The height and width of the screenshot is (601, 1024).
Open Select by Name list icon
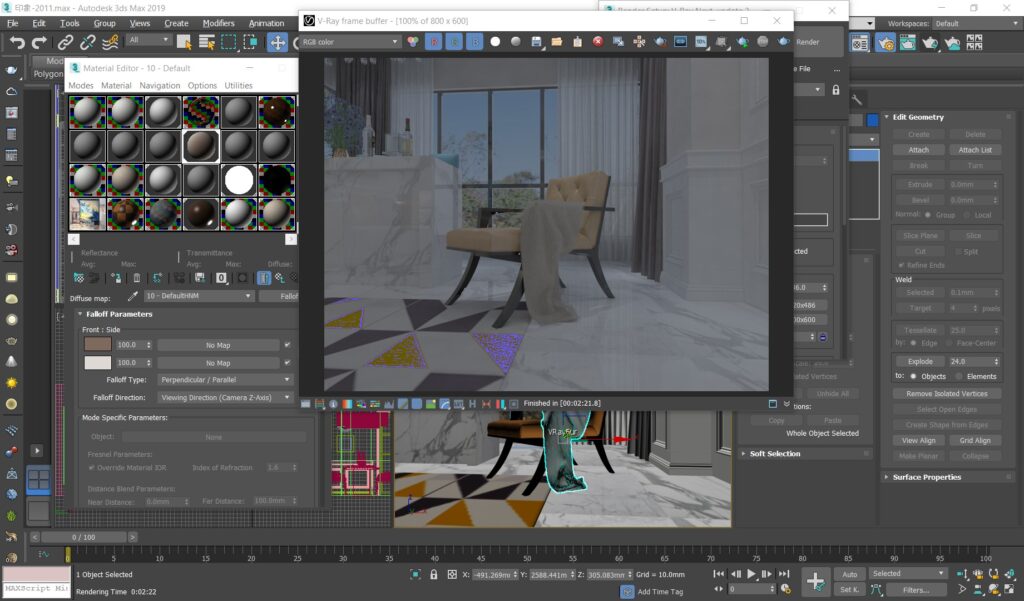[206, 42]
